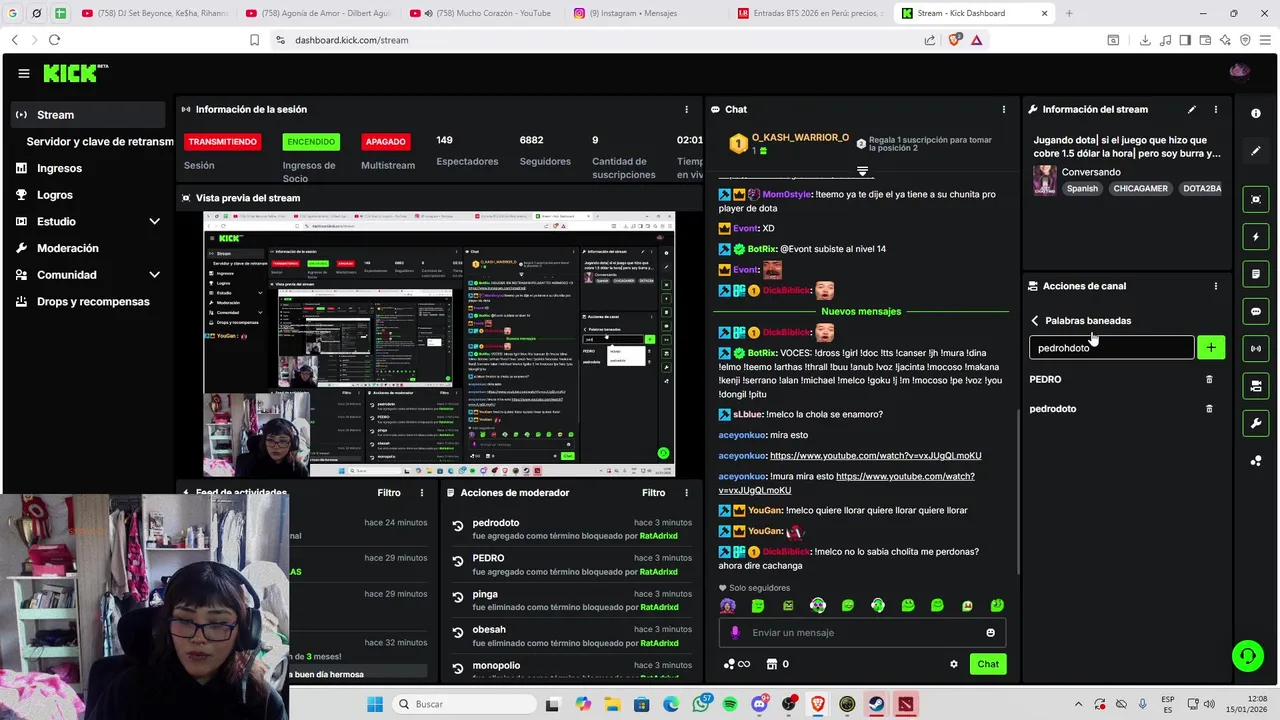1280x720 pixels.
Task: Click the Enviar un mensaje field
Action: tap(862, 632)
